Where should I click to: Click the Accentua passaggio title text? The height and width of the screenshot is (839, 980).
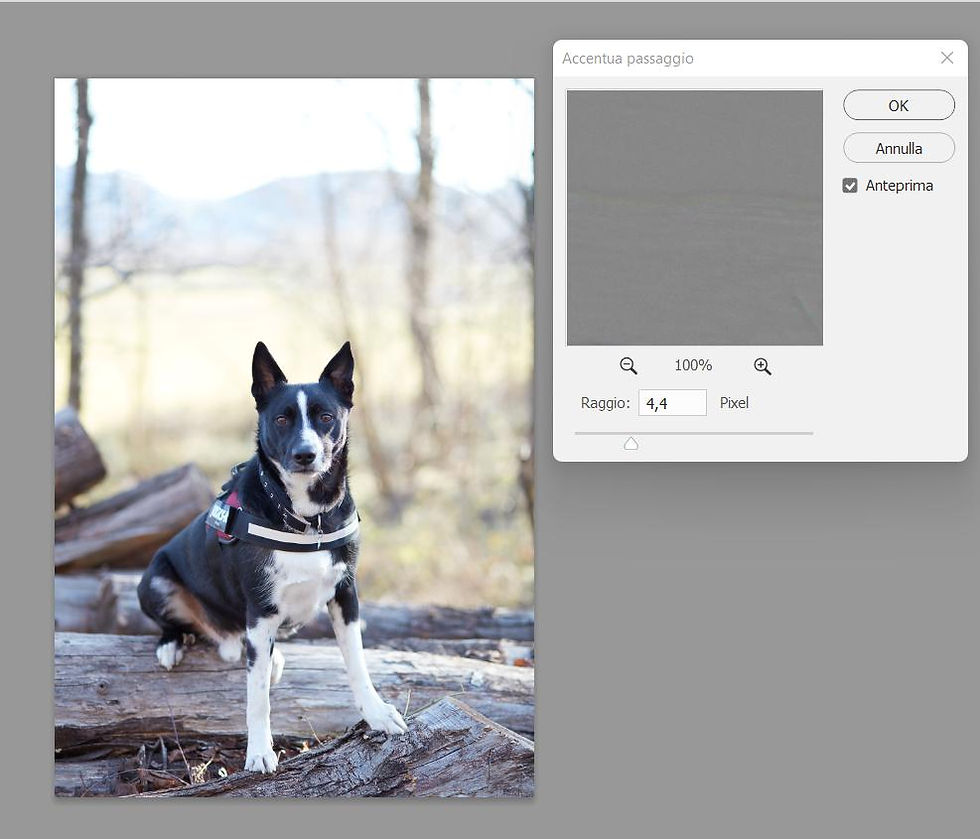(x=628, y=59)
